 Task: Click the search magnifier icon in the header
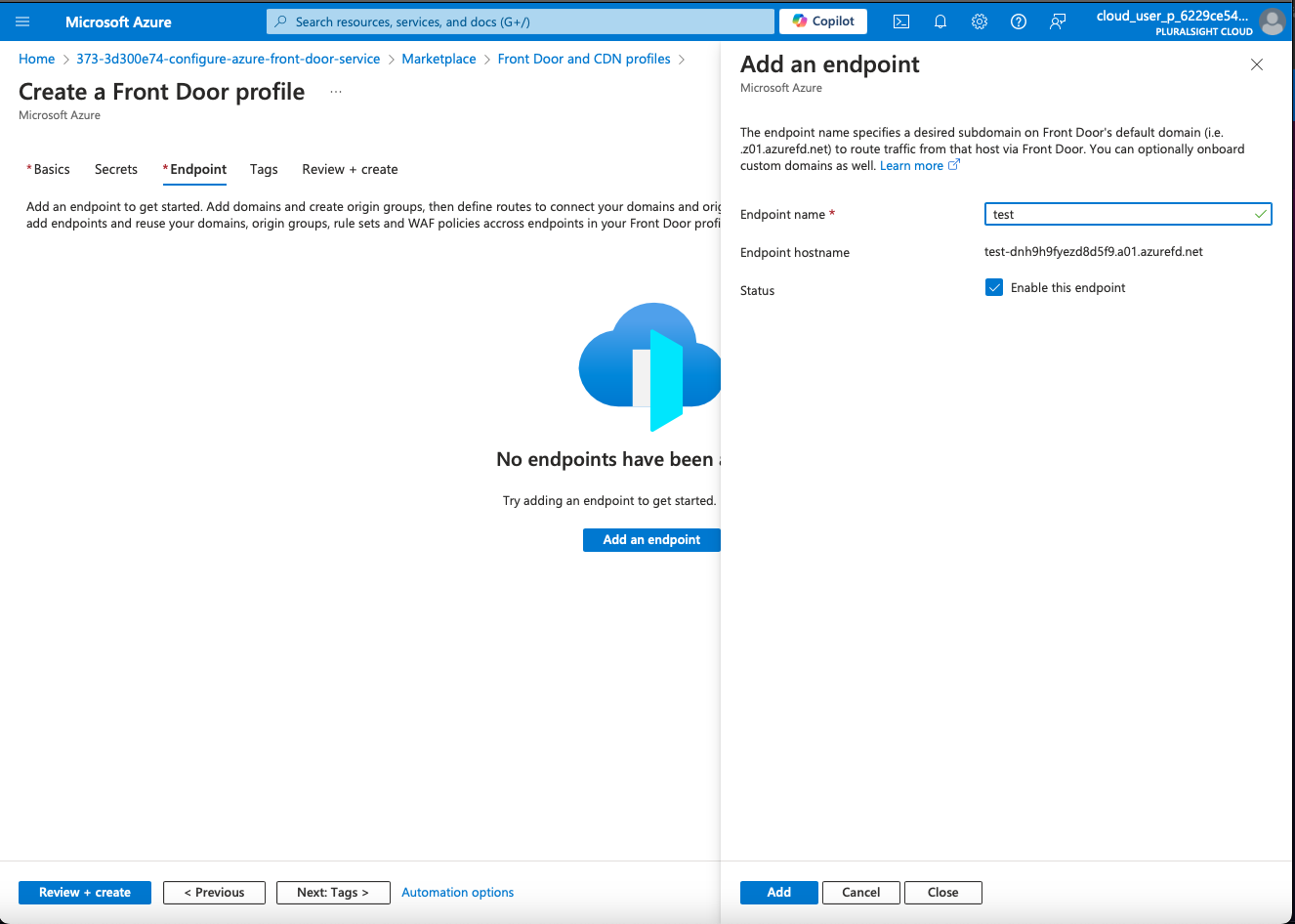(281, 21)
